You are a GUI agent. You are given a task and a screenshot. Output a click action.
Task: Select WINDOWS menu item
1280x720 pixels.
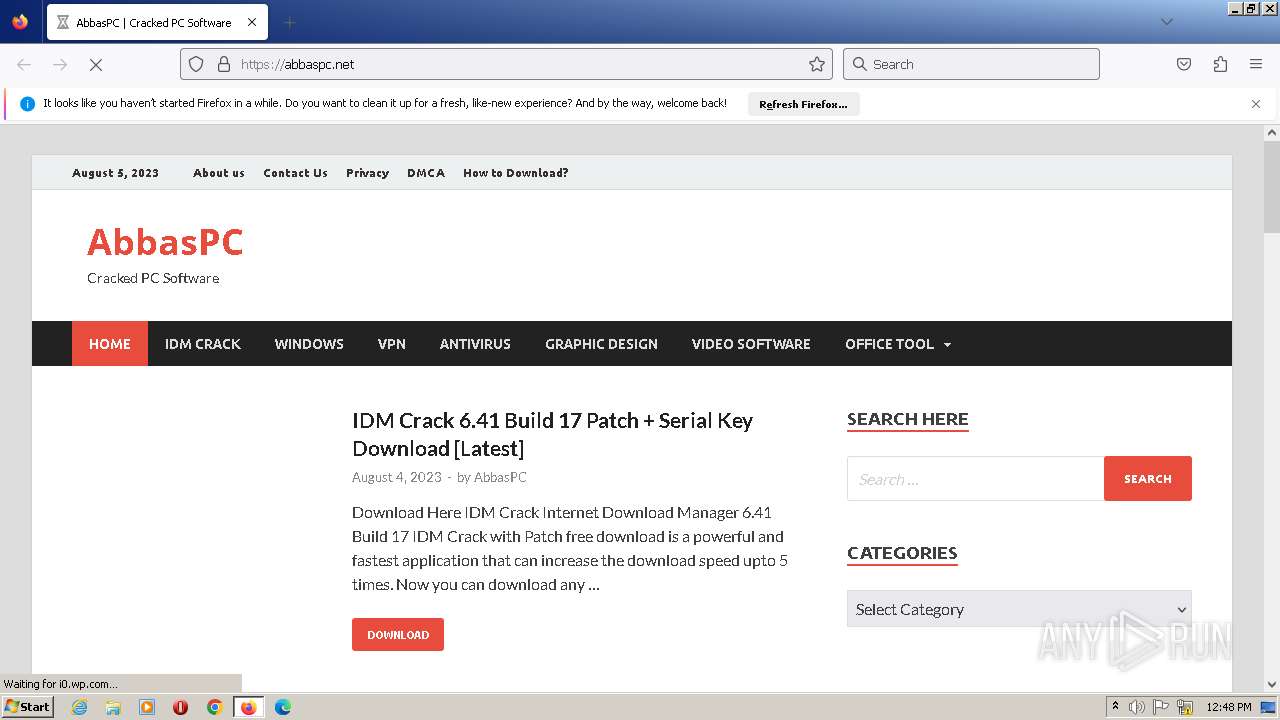click(x=309, y=344)
